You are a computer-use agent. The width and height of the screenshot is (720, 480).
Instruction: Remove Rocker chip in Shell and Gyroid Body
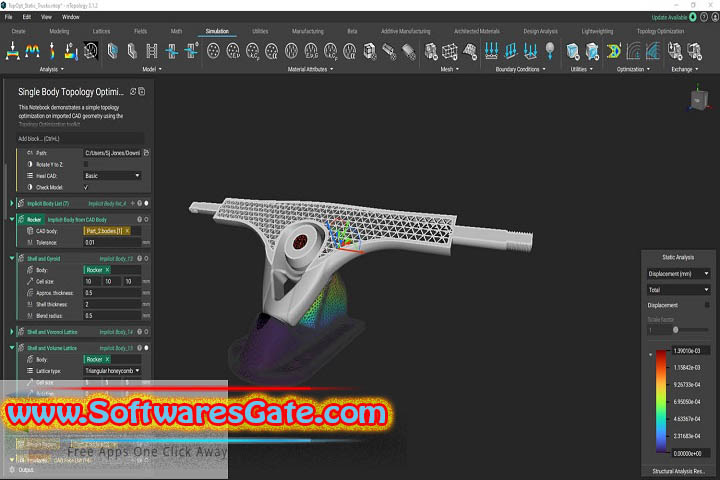tap(107, 270)
